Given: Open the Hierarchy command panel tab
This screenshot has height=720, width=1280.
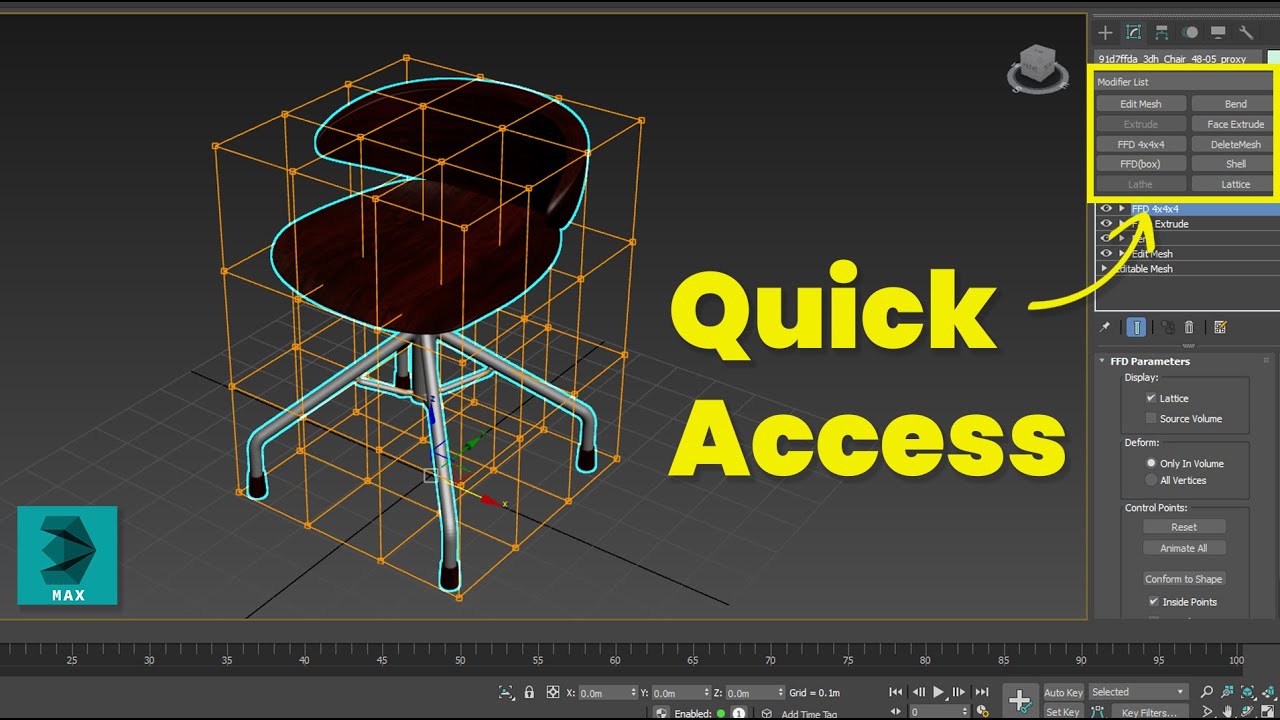Looking at the screenshot, I should click(1162, 33).
